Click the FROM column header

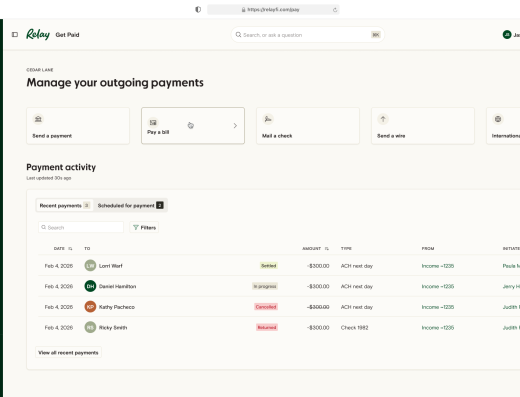point(428,249)
